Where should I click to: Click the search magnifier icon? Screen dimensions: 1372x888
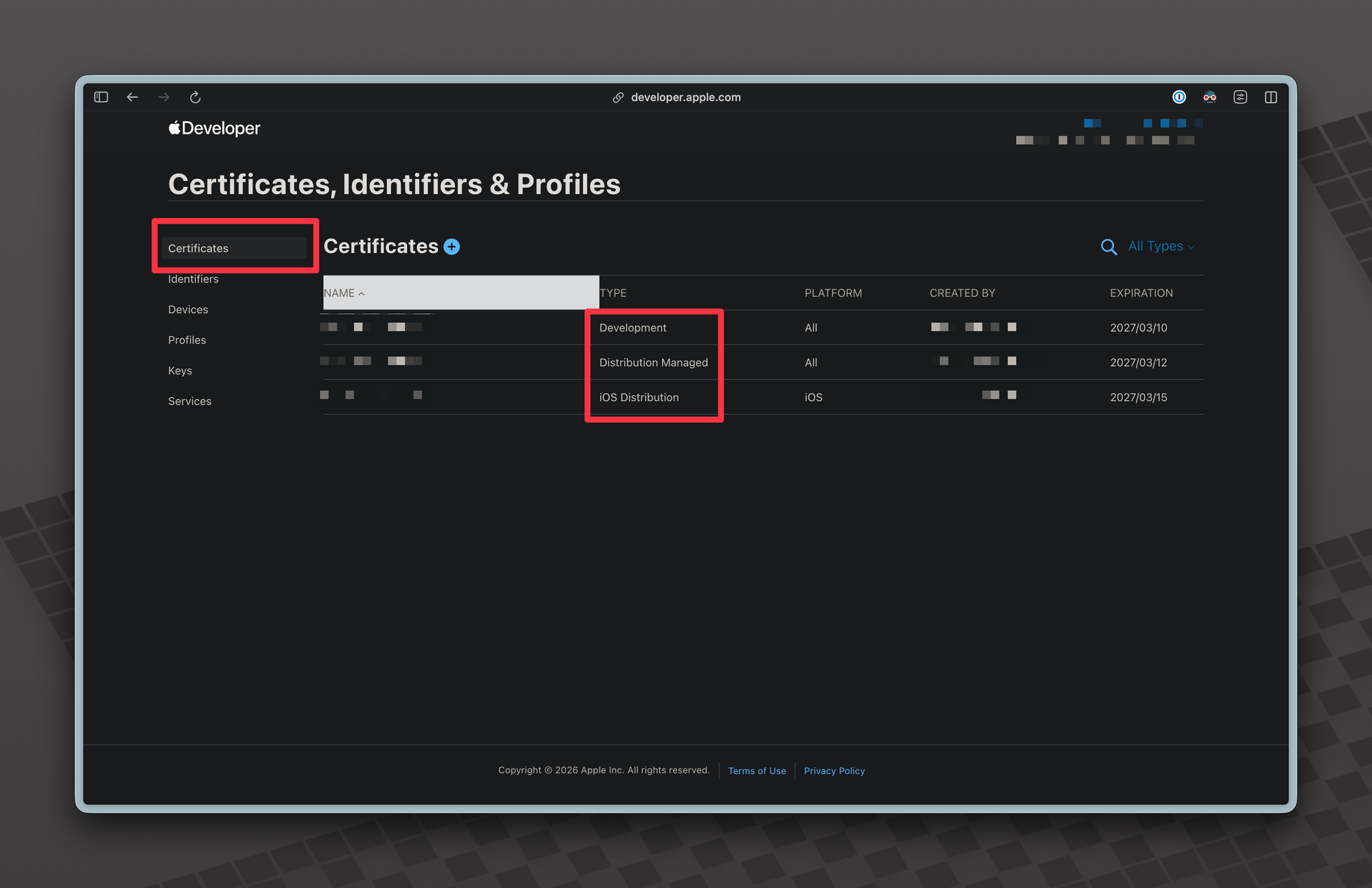[x=1108, y=247]
